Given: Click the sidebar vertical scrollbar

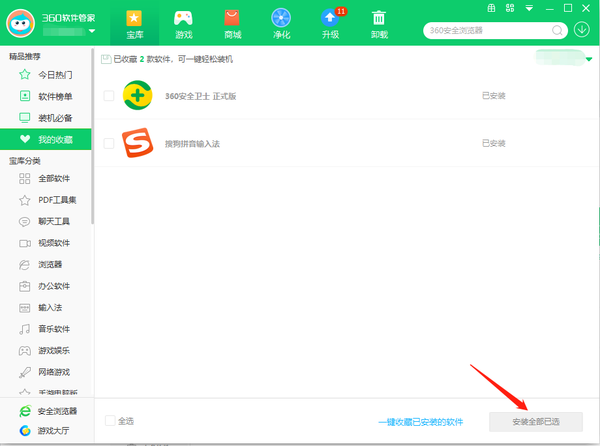Looking at the screenshot, I should click(93, 137).
